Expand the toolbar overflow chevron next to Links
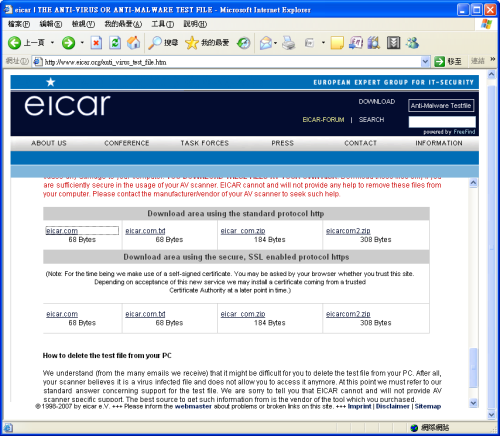Viewport: 500px width, 436px height. (x=493, y=59)
